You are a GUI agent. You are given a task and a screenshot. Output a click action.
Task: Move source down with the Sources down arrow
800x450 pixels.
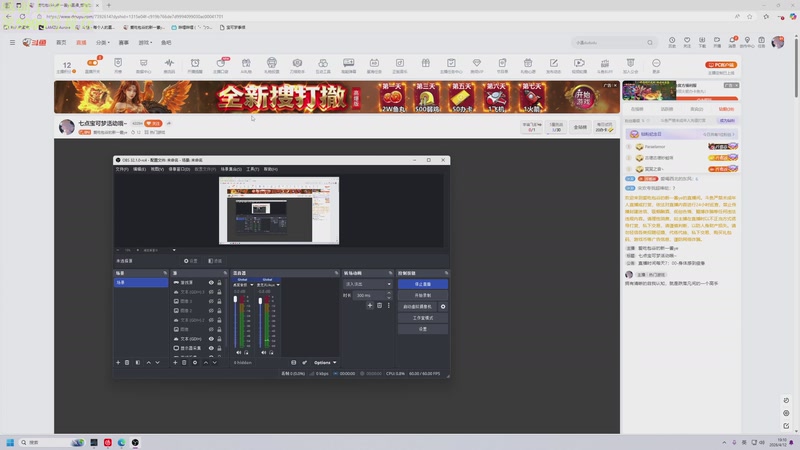pyautogui.click(x=215, y=362)
